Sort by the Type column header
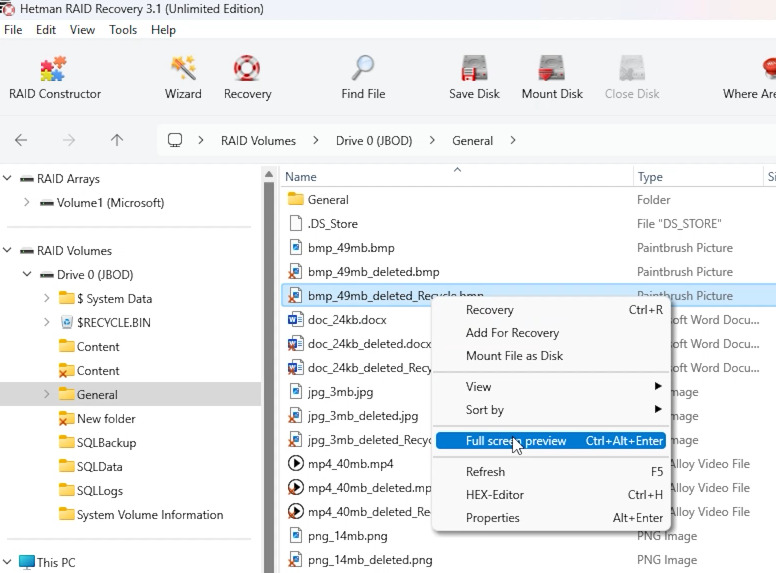Viewport: 776px width, 573px height. tap(698, 177)
